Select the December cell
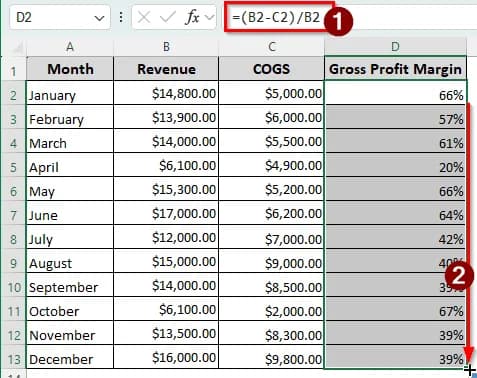477x378 pixels. click(70, 357)
